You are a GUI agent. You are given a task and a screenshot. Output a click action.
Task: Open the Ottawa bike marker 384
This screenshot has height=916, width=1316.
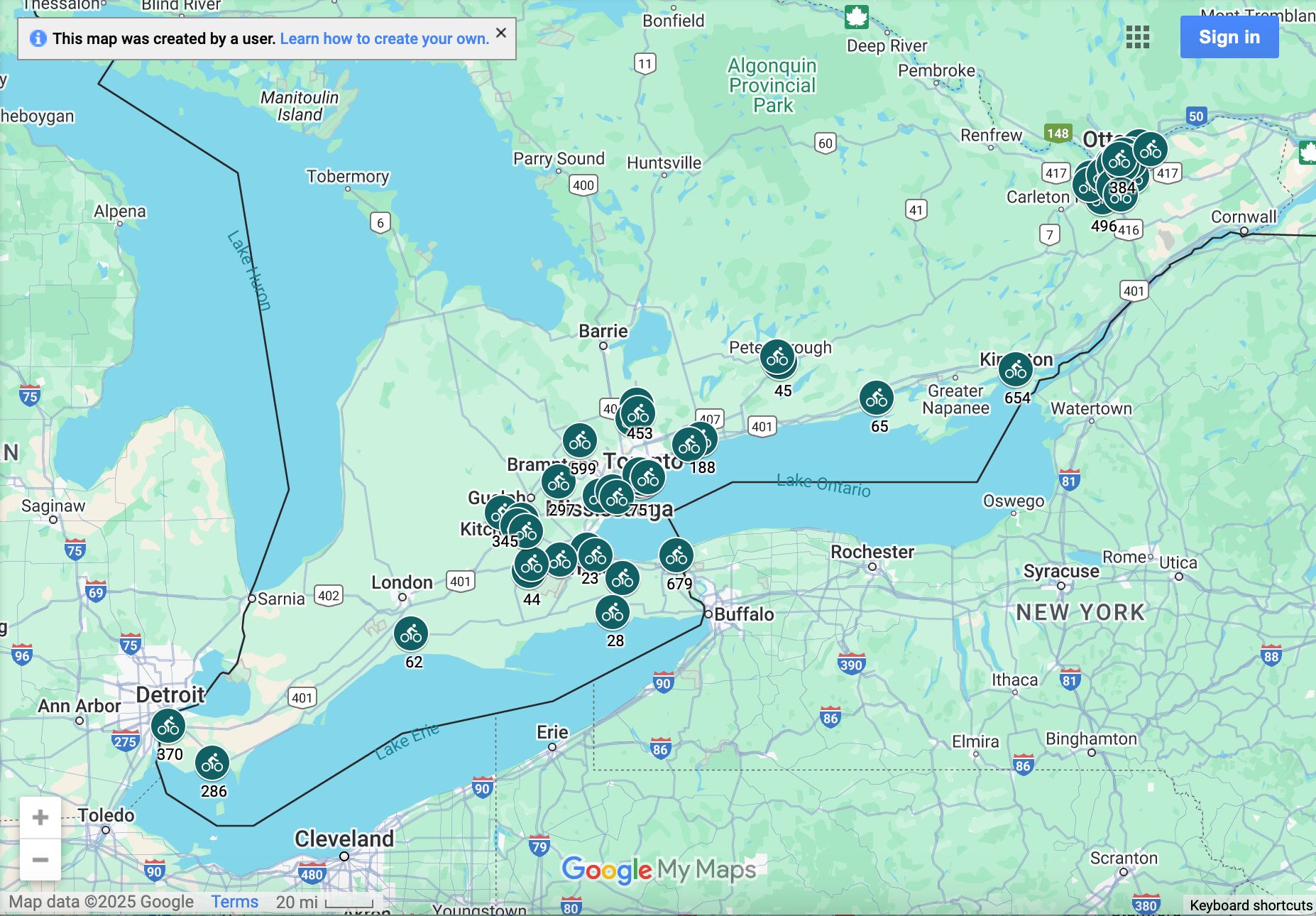coord(1119,160)
